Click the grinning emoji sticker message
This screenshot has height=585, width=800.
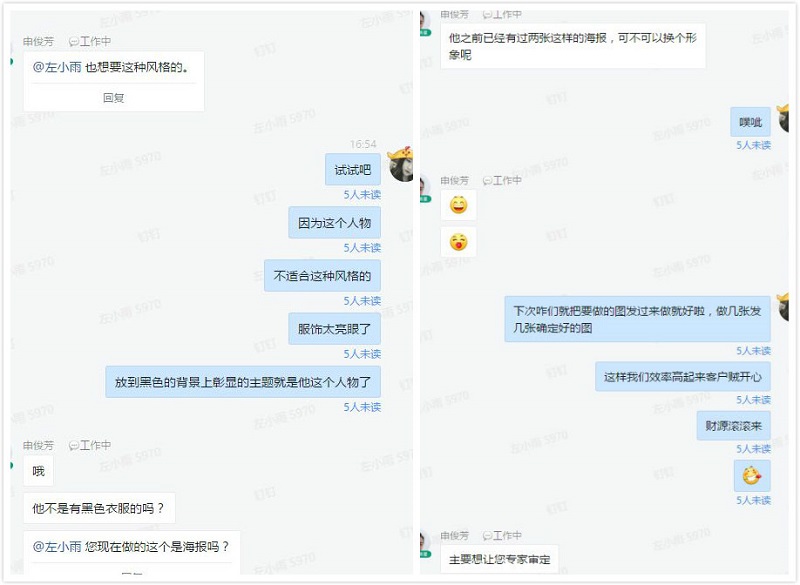[458, 205]
